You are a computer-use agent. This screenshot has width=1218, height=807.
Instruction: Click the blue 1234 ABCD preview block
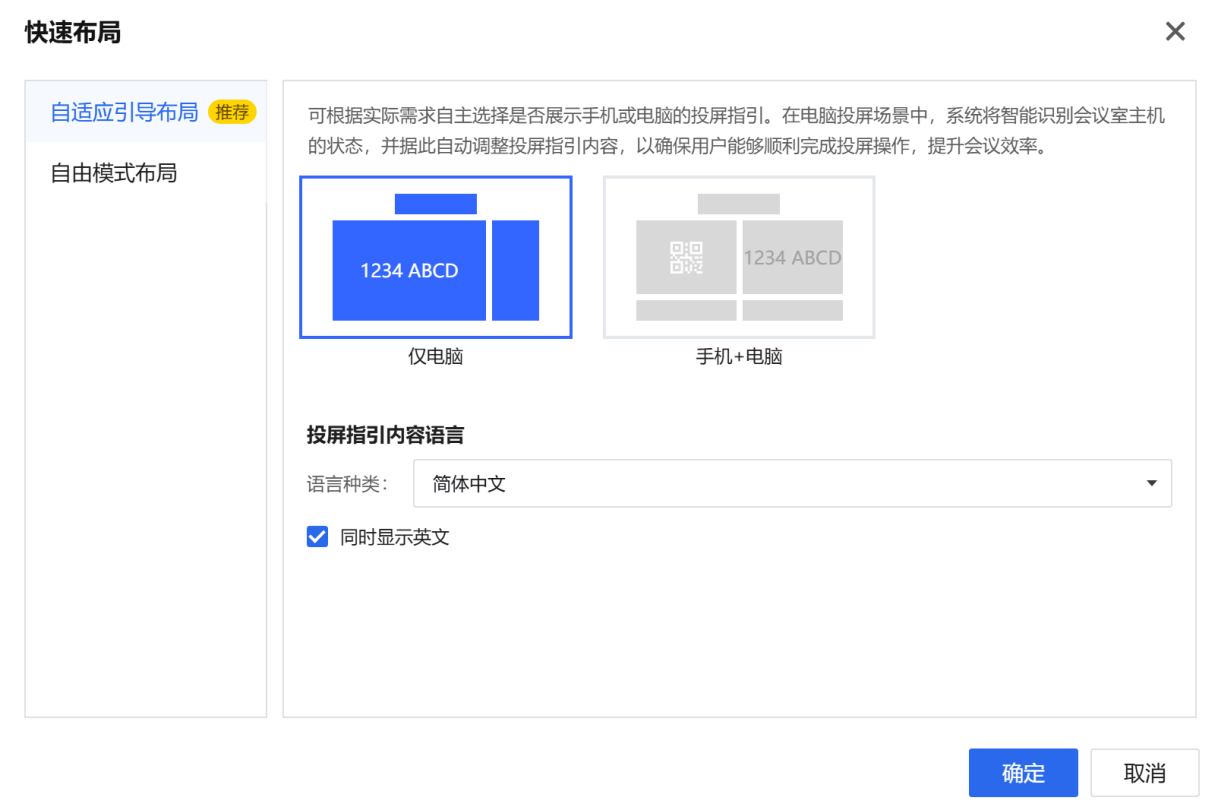coord(409,271)
